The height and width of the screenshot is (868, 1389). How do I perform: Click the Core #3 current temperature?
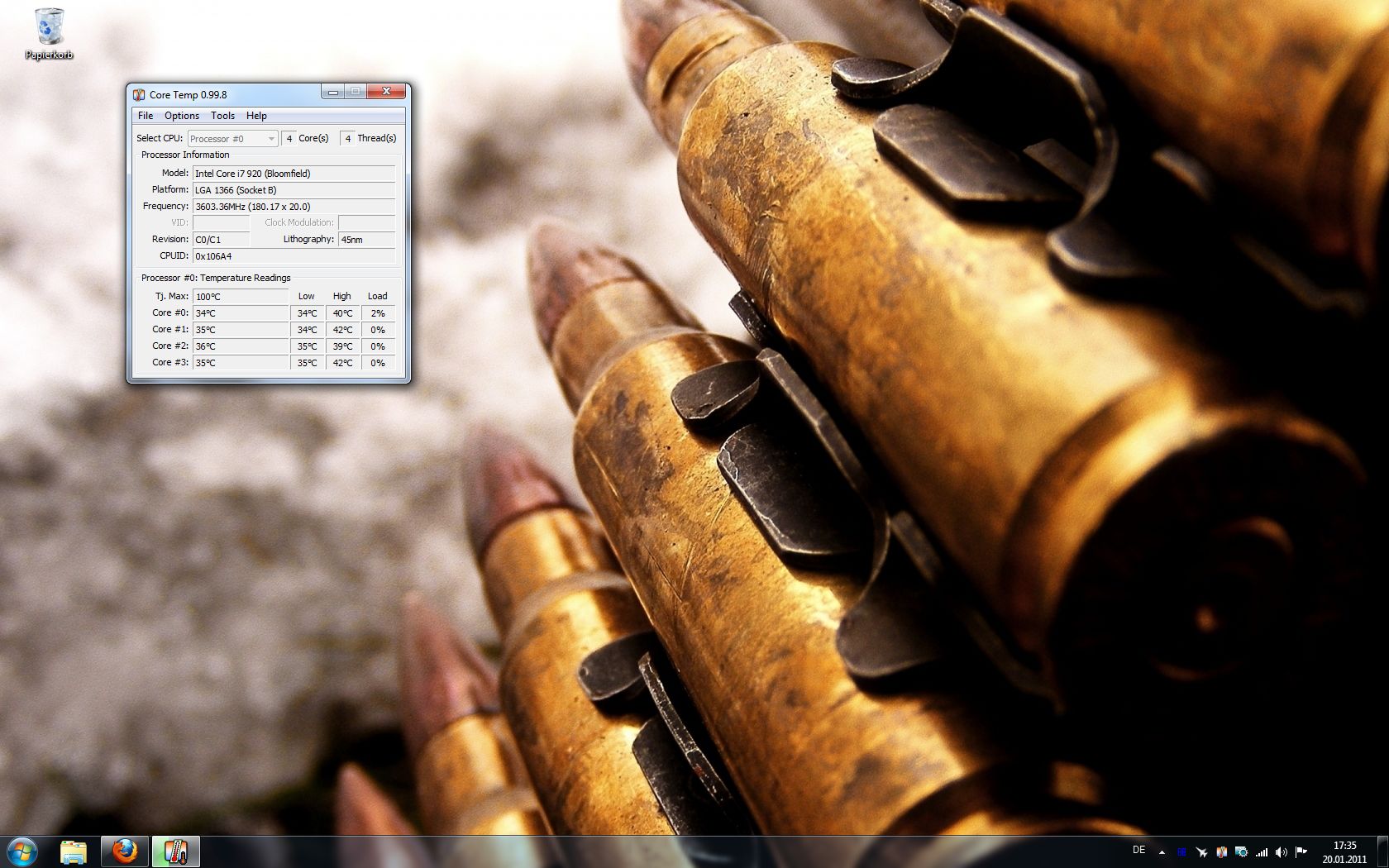(241, 363)
